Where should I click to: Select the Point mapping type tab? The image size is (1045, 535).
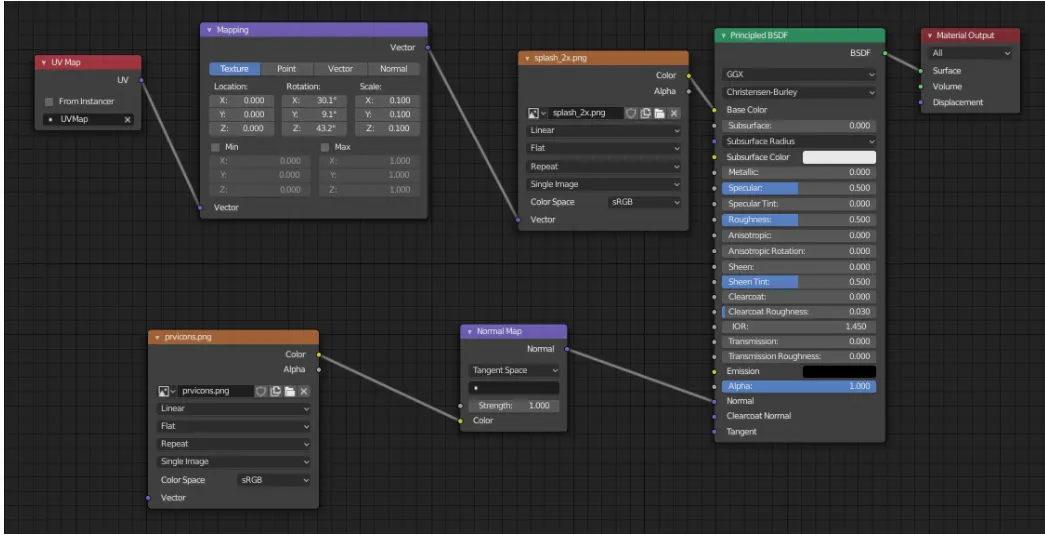[287, 69]
